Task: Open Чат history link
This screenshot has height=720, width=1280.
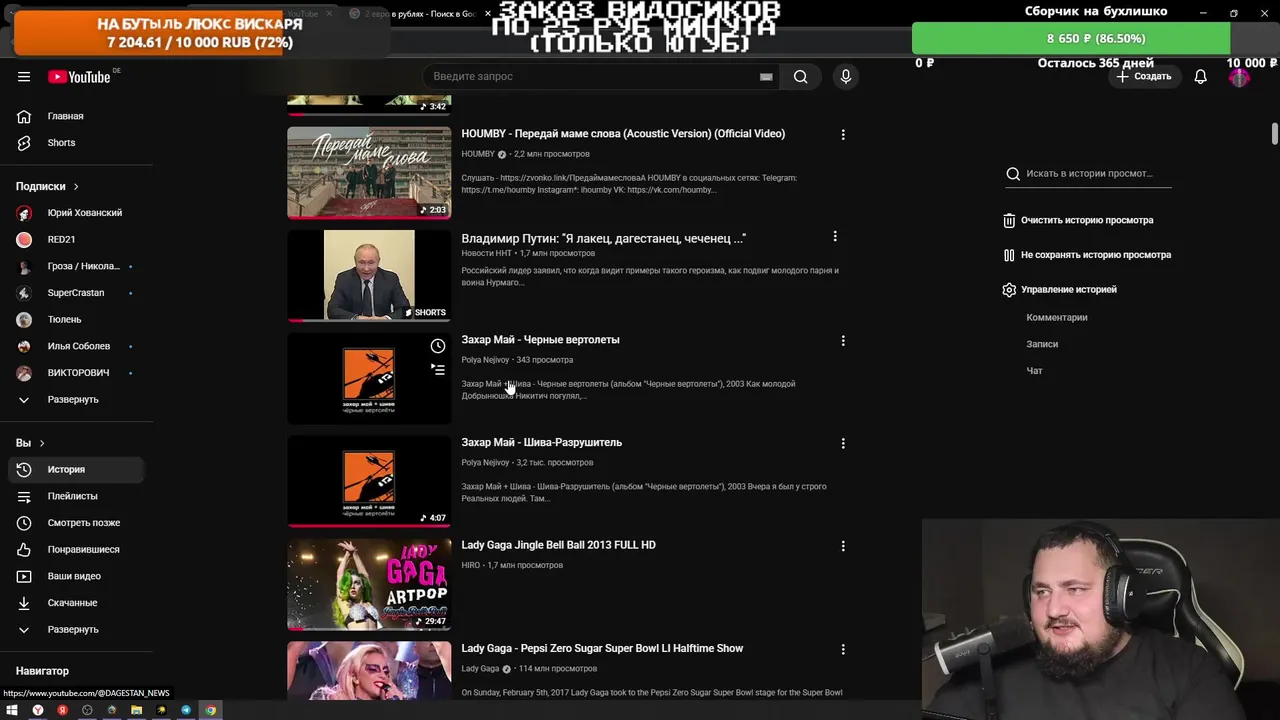Action: tap(1034, 371)
